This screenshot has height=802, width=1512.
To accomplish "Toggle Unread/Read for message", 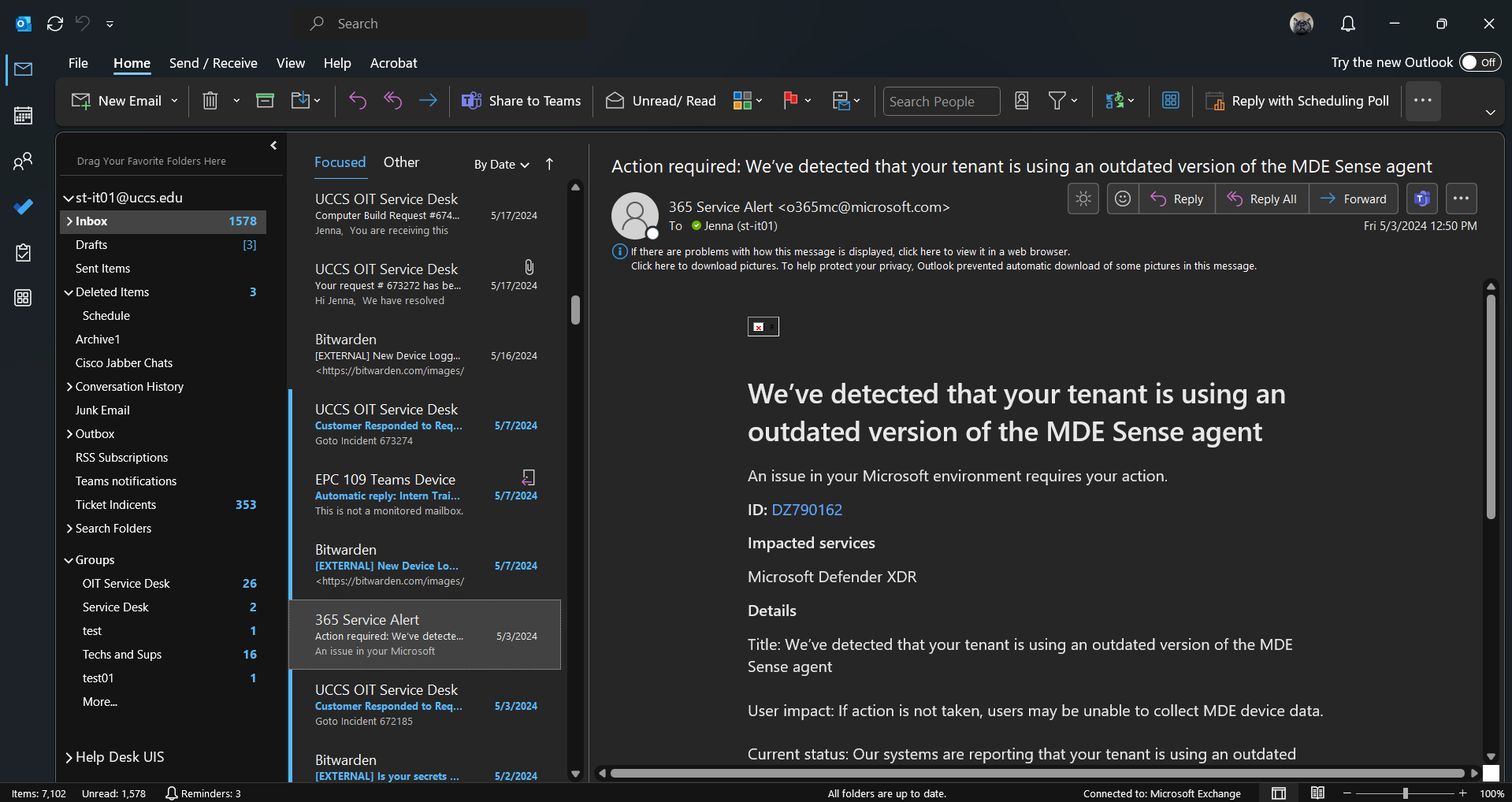I will (661, 101).
